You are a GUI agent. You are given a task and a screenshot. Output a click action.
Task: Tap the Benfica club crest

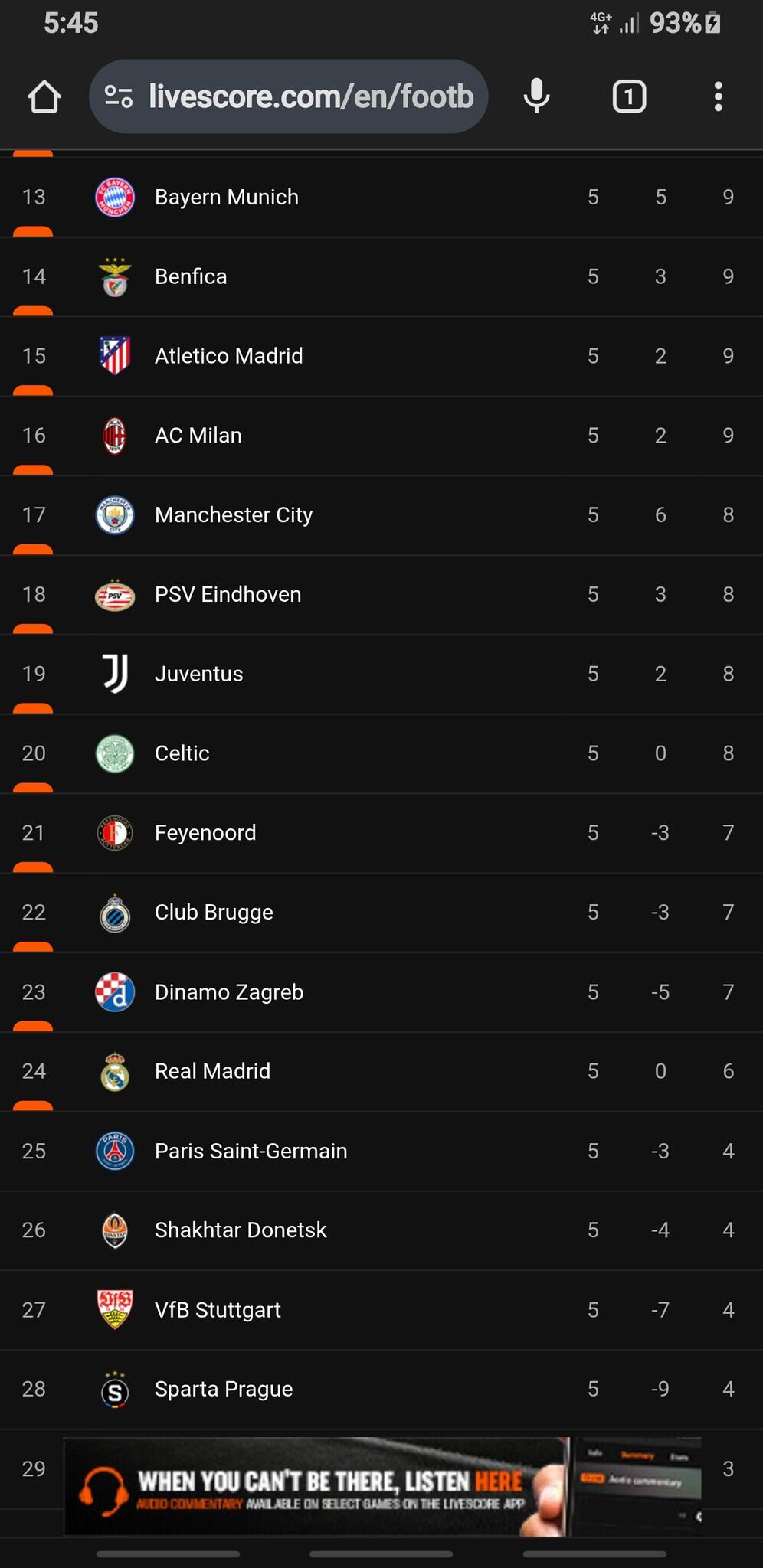coord(115,277)
